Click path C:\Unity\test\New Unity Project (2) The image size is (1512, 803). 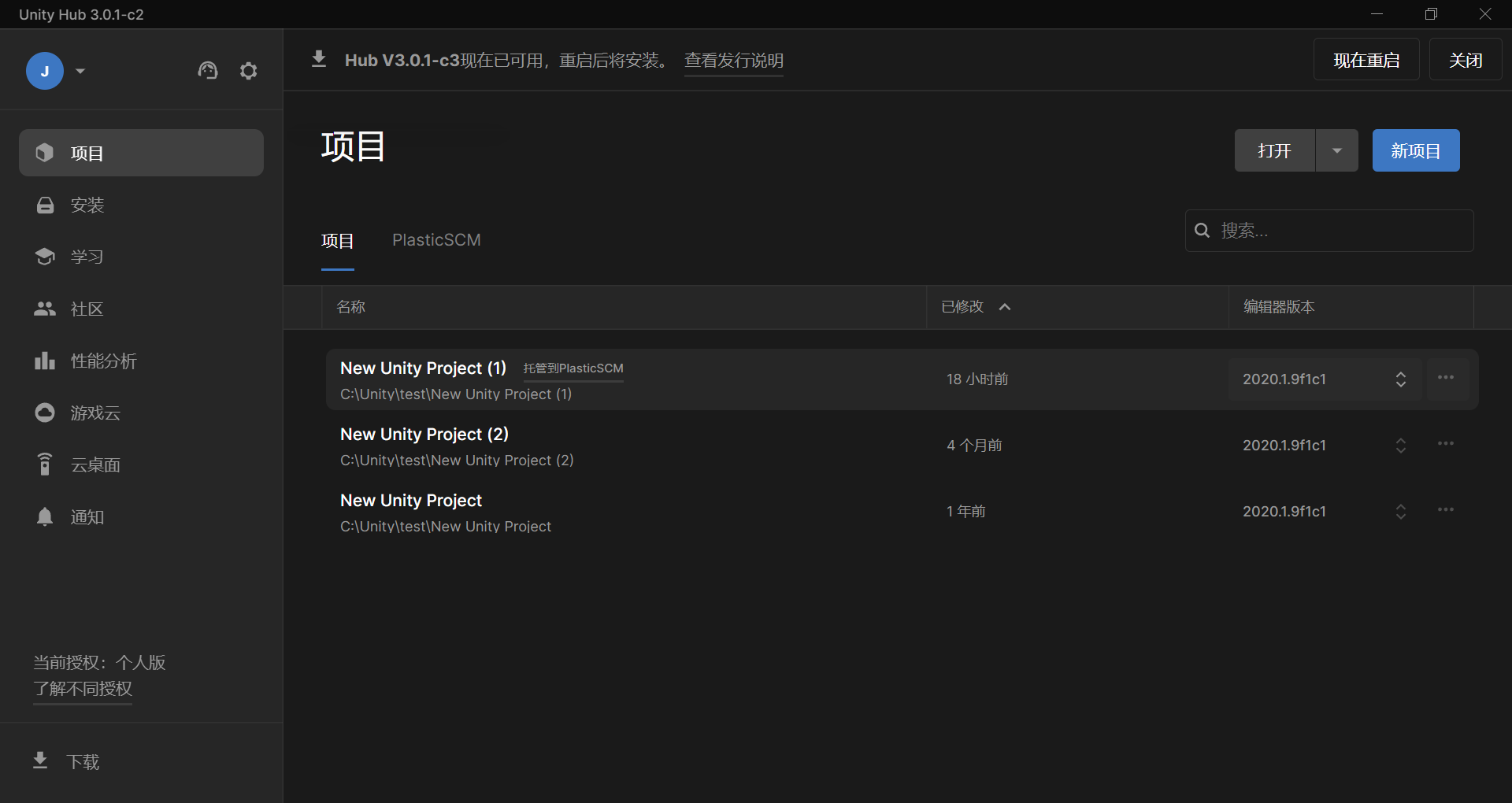(x=457, y=461)
